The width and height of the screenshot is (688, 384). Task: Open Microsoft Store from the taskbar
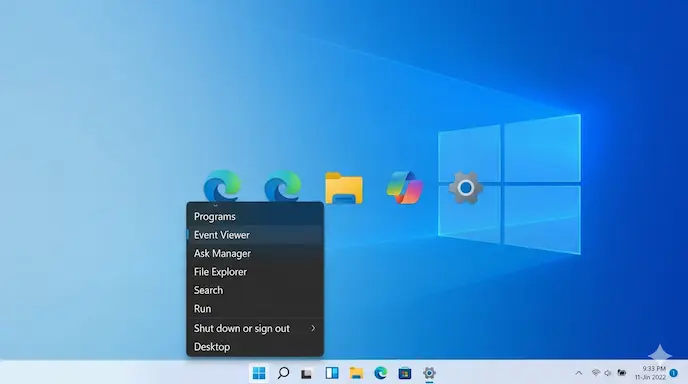pos(405,373)
